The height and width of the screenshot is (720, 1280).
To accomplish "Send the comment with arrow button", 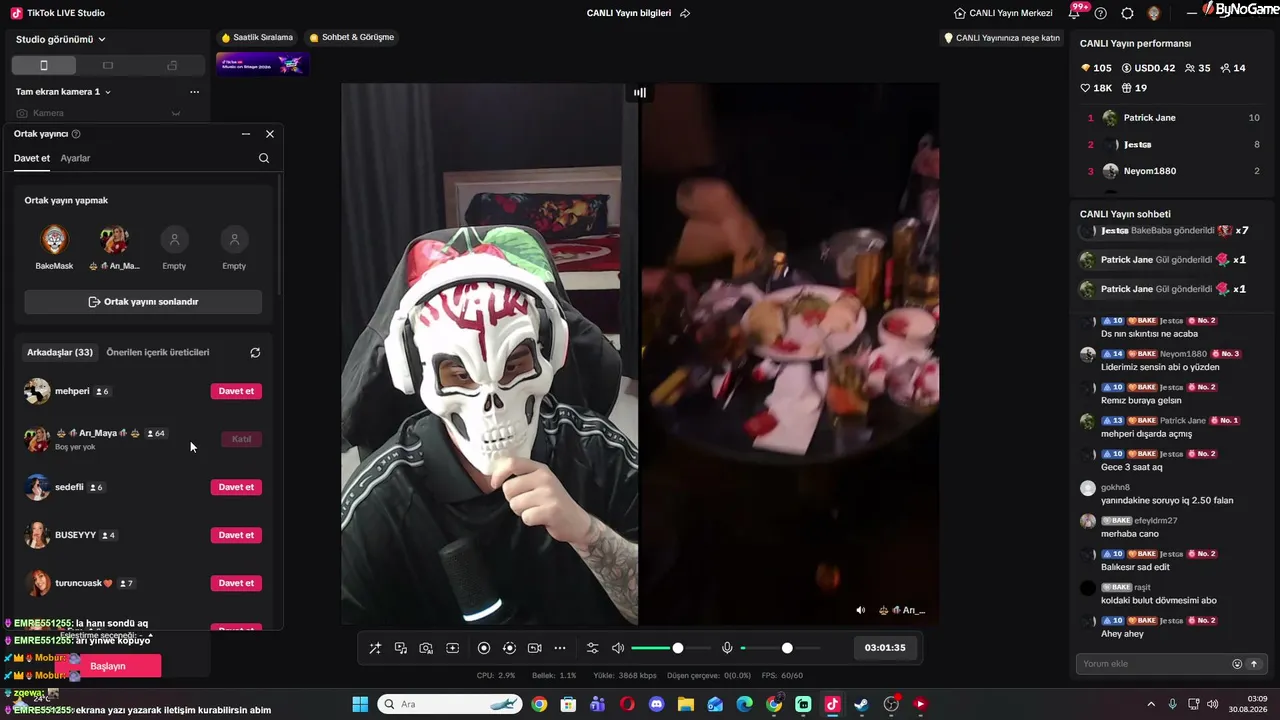I will [1253, 664].
